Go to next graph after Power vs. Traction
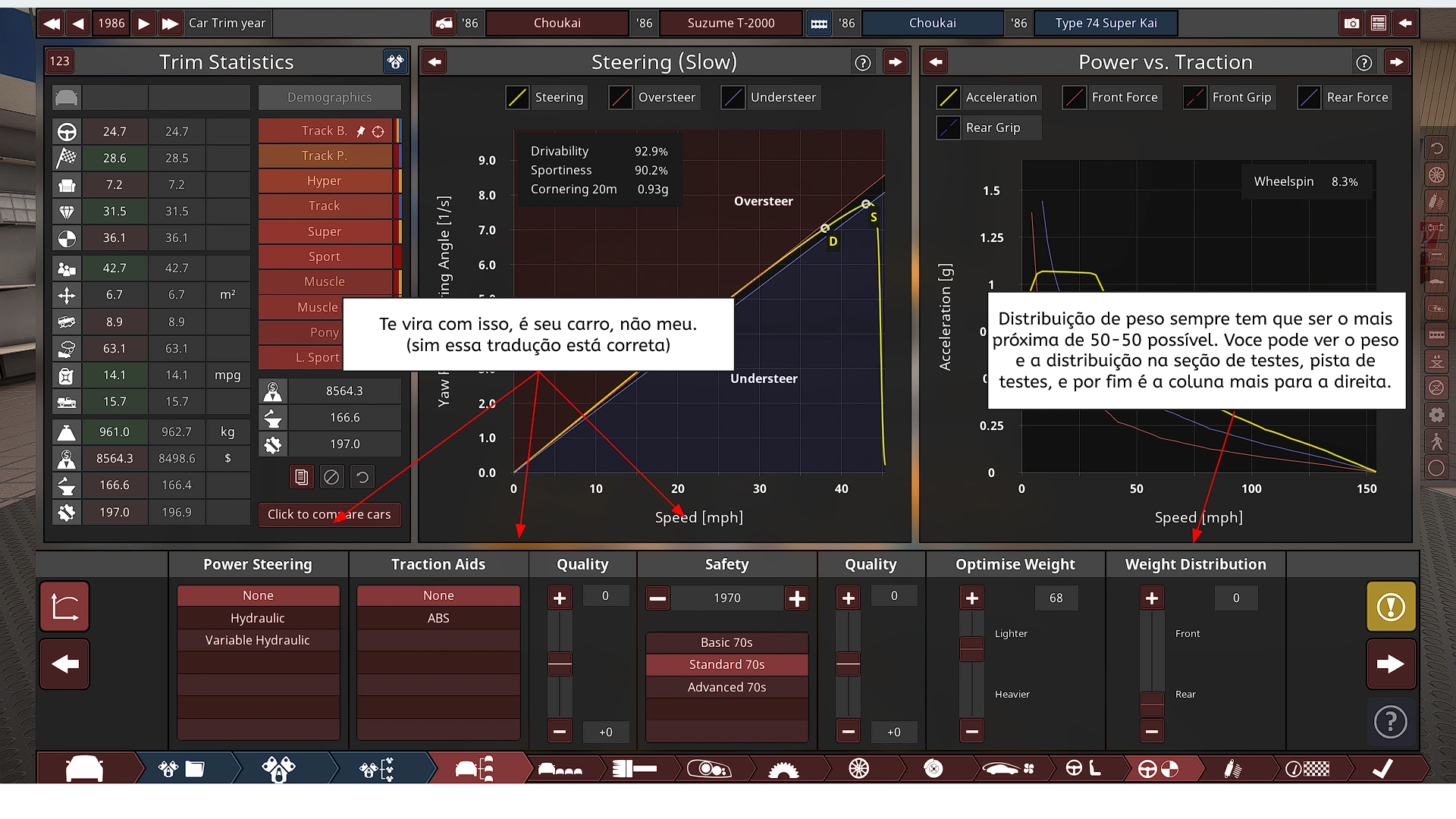This screenshot has width=1456, height=819. click(1396, 62)
